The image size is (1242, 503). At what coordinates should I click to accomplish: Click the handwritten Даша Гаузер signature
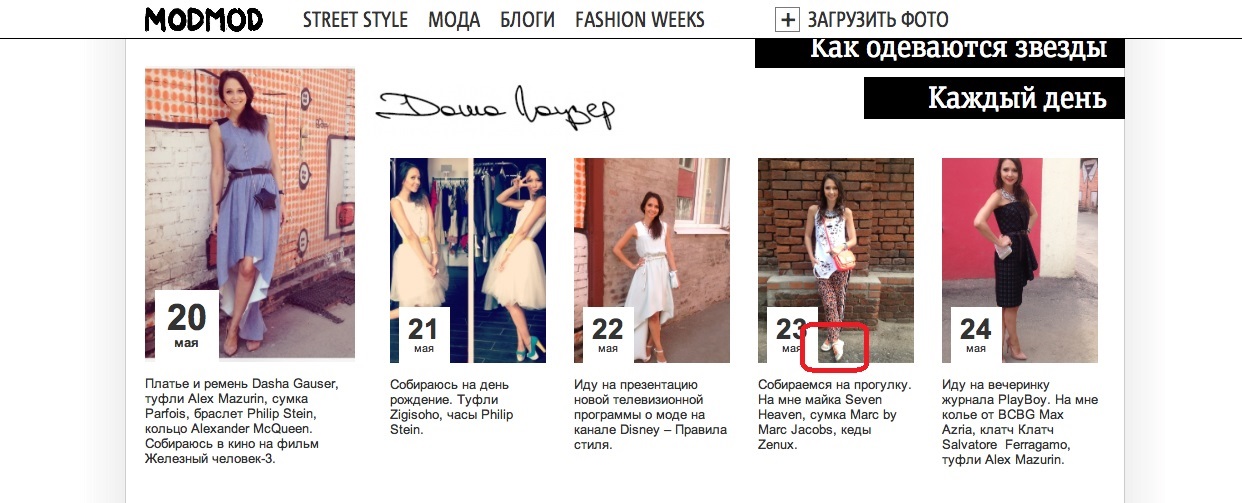pos(495,106)
